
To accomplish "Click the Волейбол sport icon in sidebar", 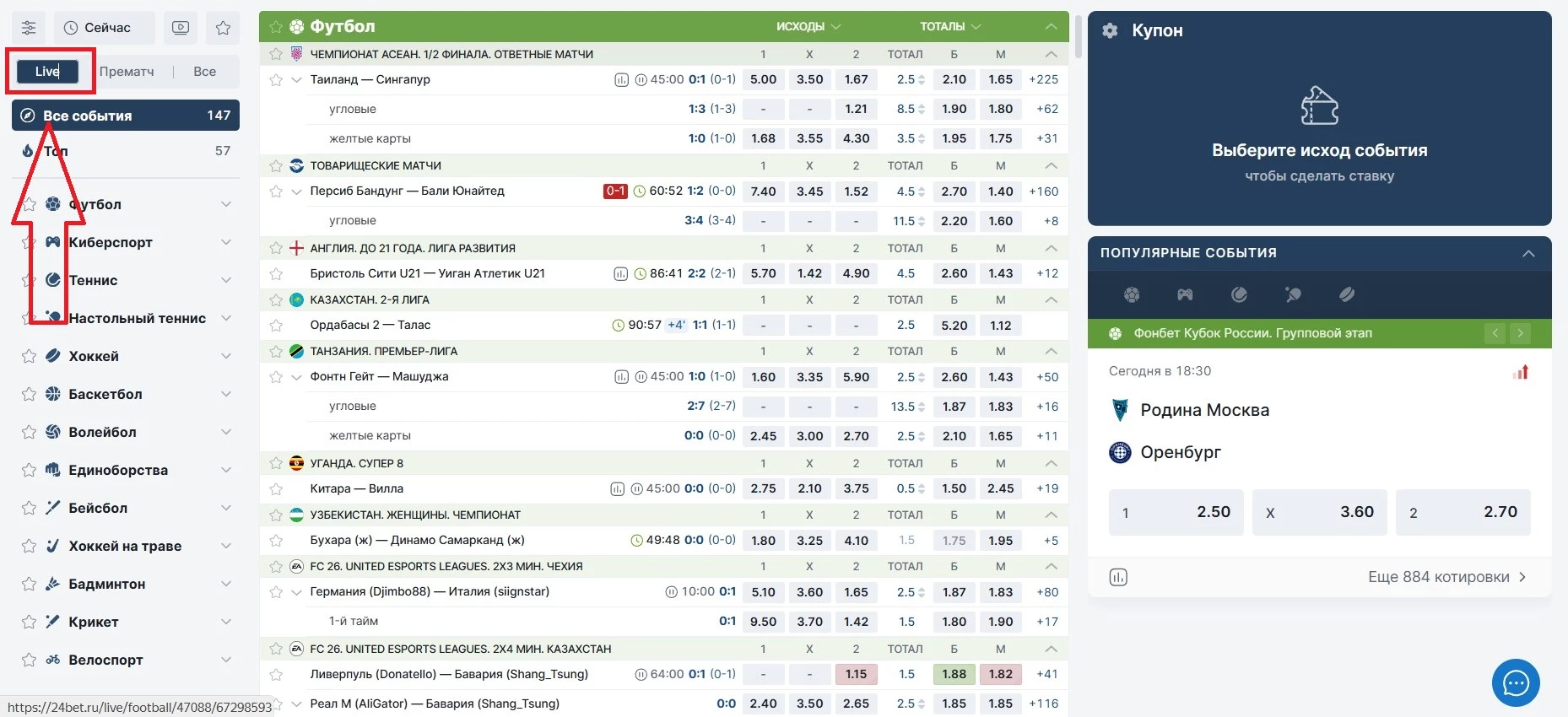I will (x=53, y=432).
